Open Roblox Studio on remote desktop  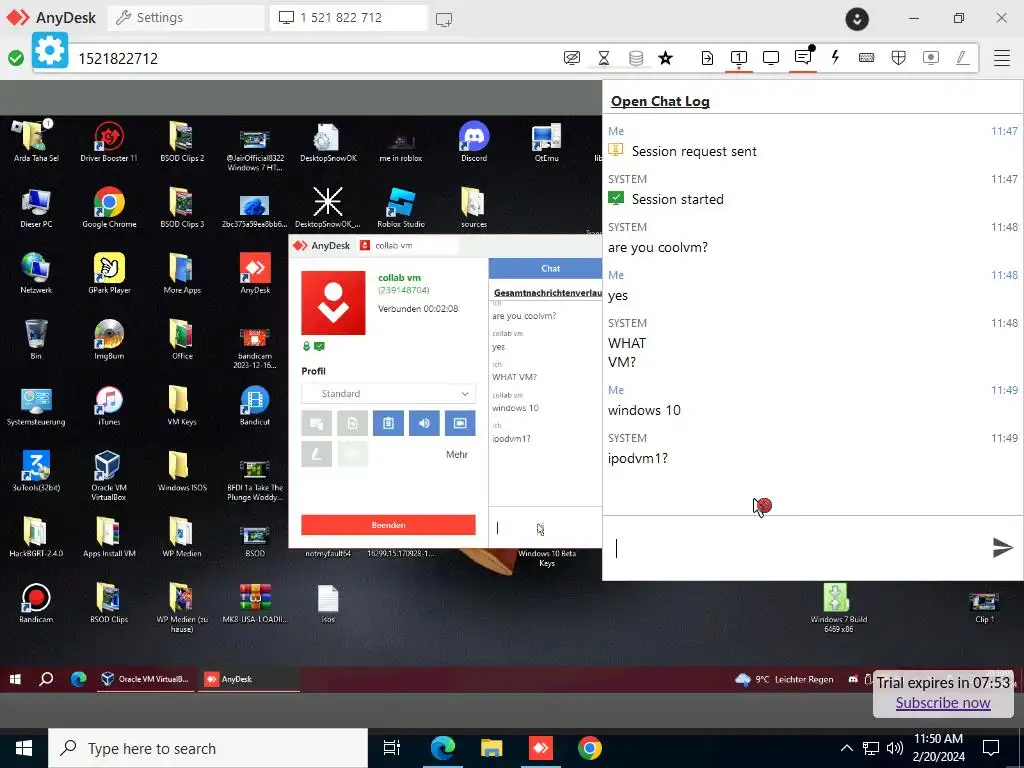pos(401,207)
